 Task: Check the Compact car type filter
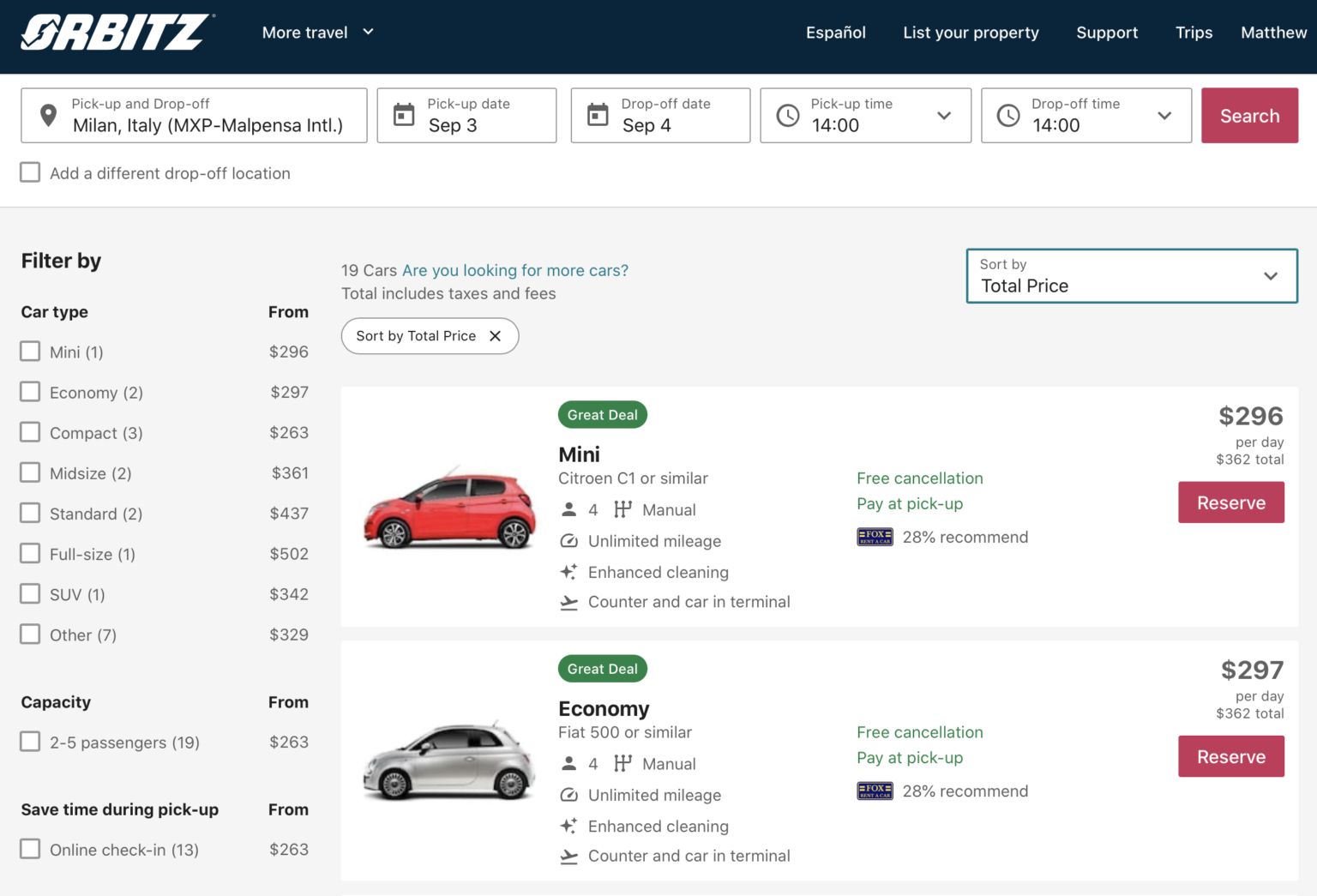click(31, 432)
